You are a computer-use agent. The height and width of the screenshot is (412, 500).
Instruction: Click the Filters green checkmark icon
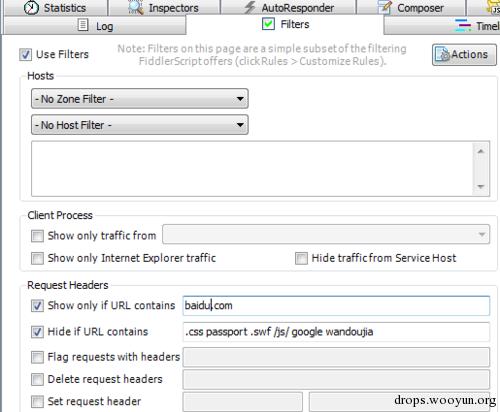pyautogui.click(x=268, y=24)
